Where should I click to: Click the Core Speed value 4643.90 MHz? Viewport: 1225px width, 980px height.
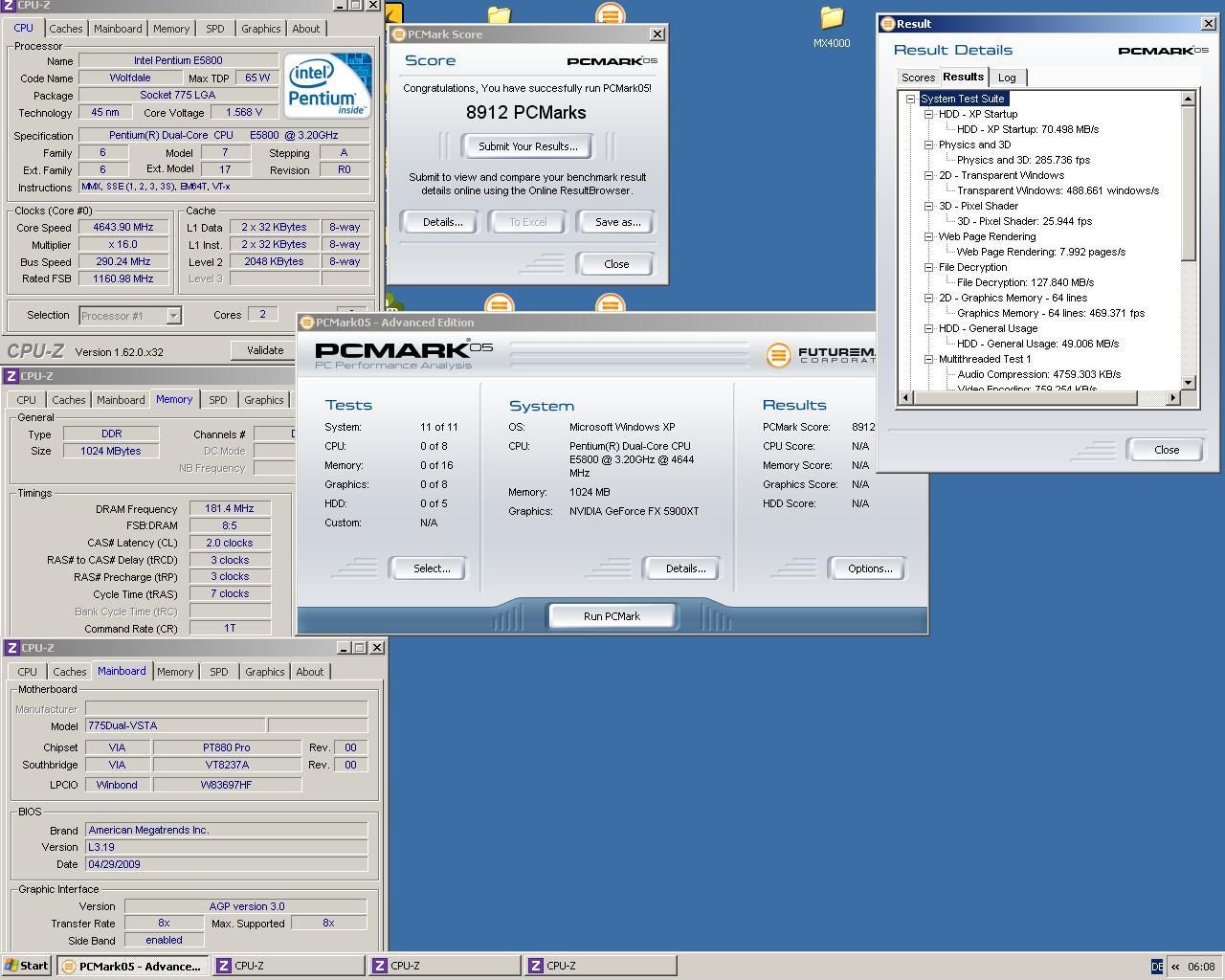124,228
